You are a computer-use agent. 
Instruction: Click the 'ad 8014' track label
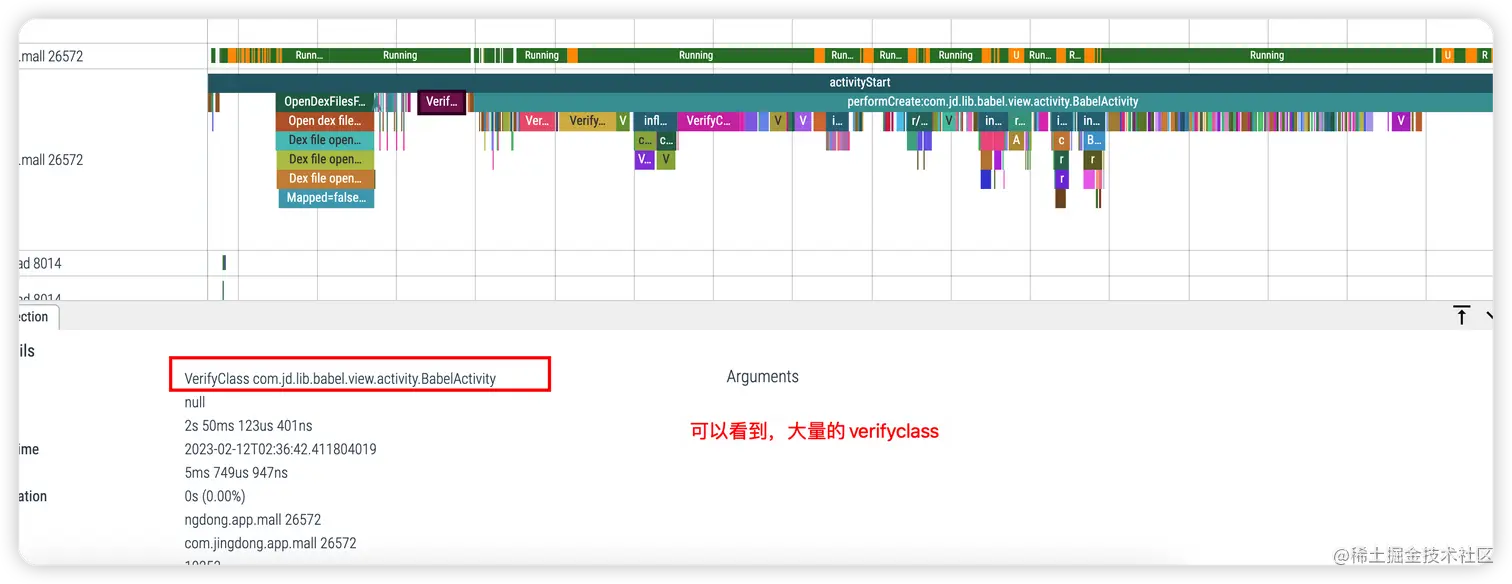click(40, 264)
